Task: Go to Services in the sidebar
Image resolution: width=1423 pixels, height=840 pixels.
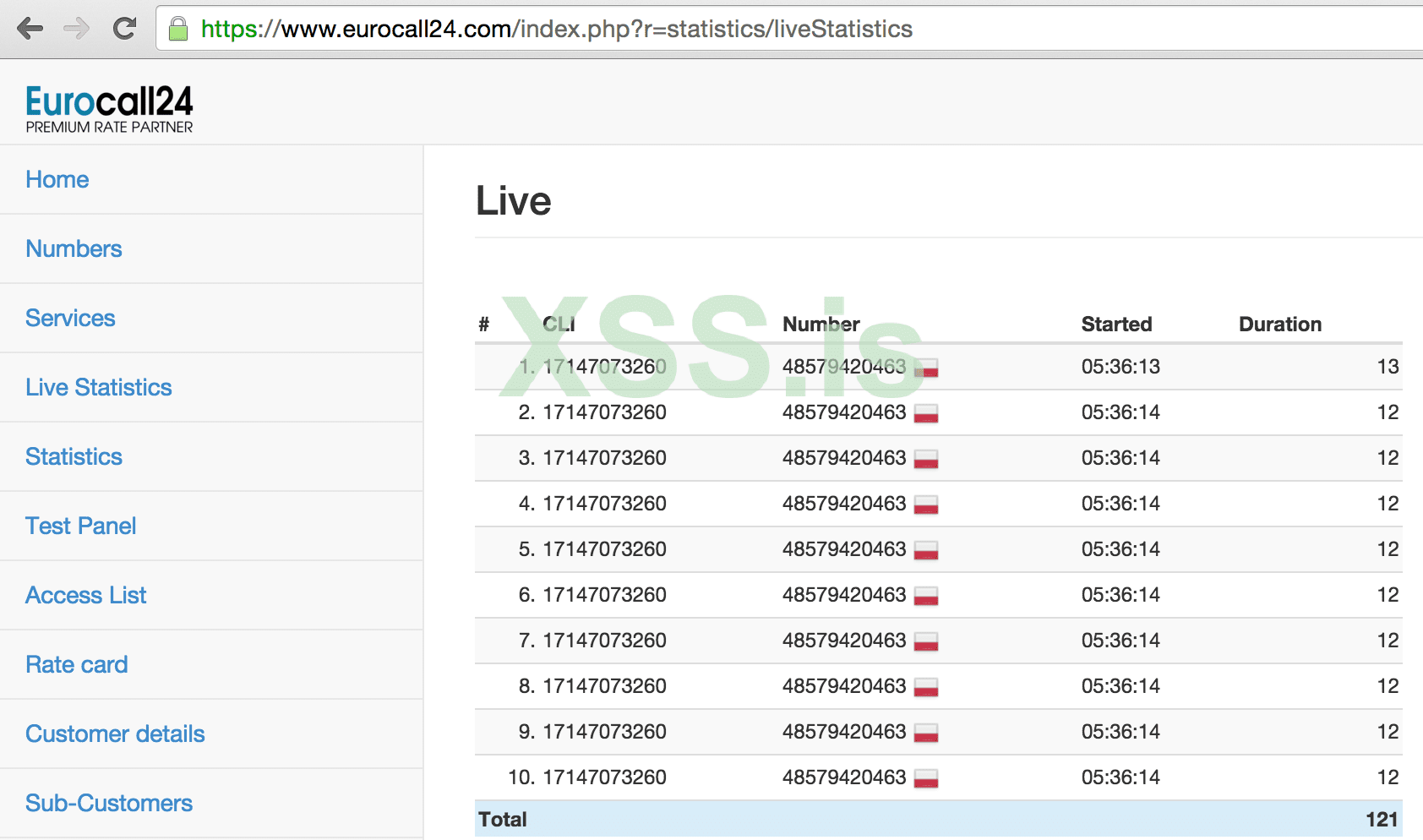Action: tap(70, 318)
